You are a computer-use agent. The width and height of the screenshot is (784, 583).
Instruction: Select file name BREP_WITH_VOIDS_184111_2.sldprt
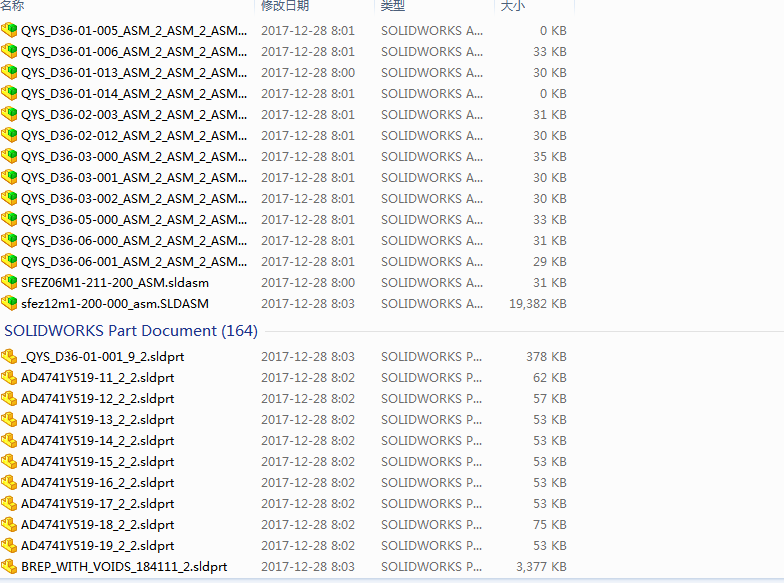124,566
